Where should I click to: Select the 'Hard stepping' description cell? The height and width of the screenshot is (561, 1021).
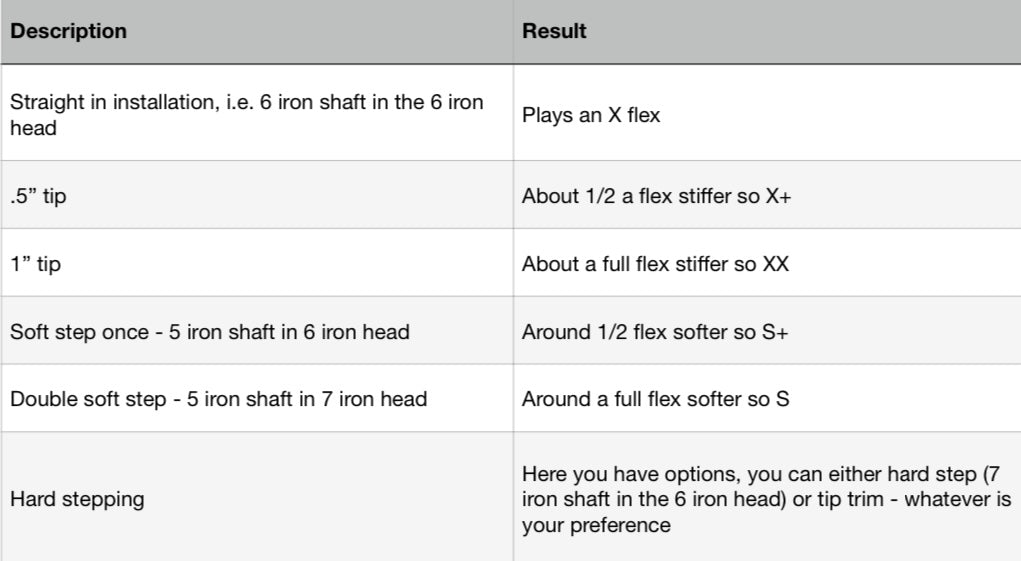point(76,499)
